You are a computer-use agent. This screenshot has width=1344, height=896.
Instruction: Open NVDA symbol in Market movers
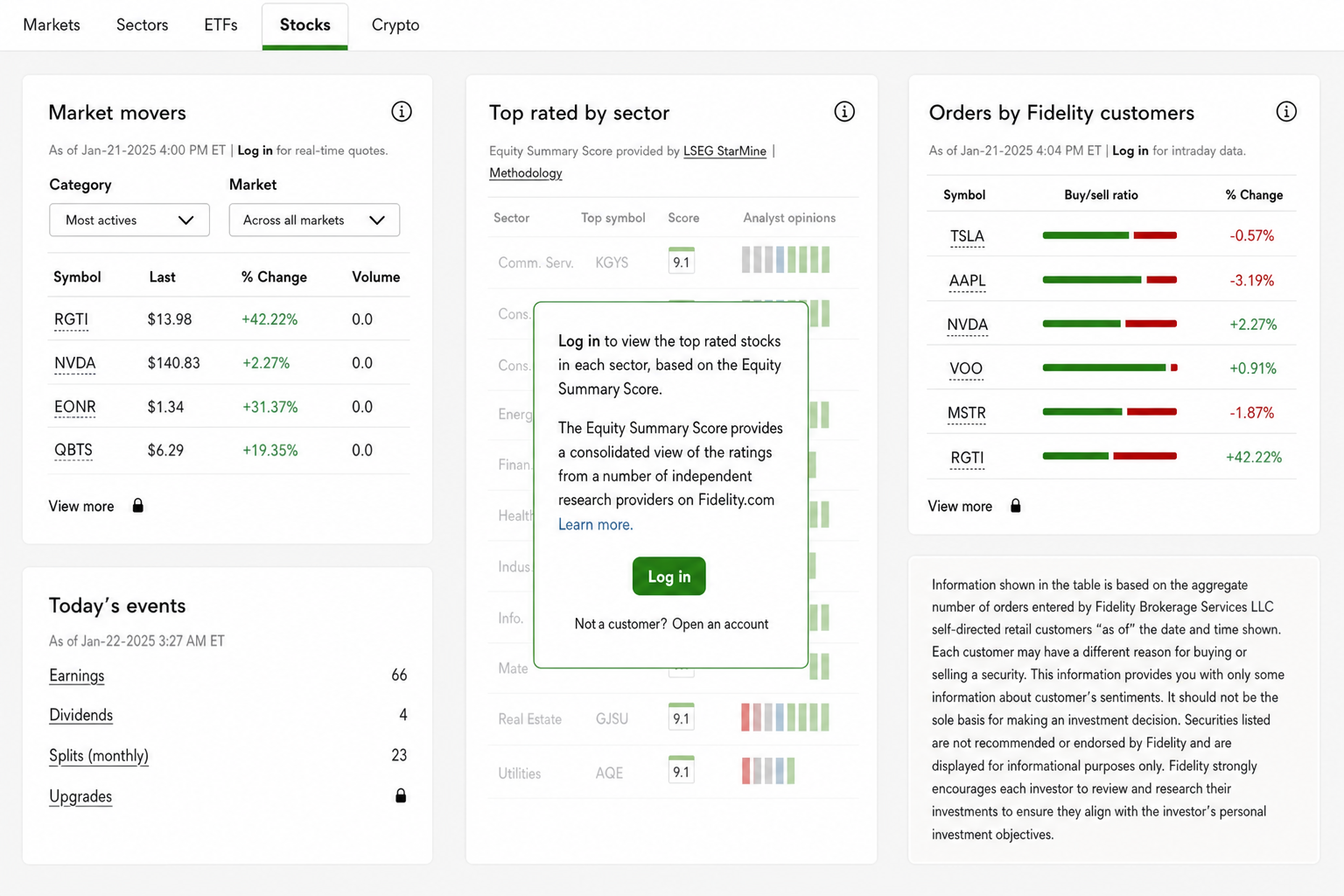click(x=74, y=363)
